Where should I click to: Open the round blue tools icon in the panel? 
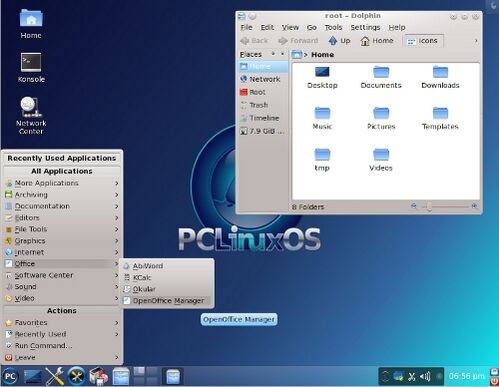tap(76, 376)
